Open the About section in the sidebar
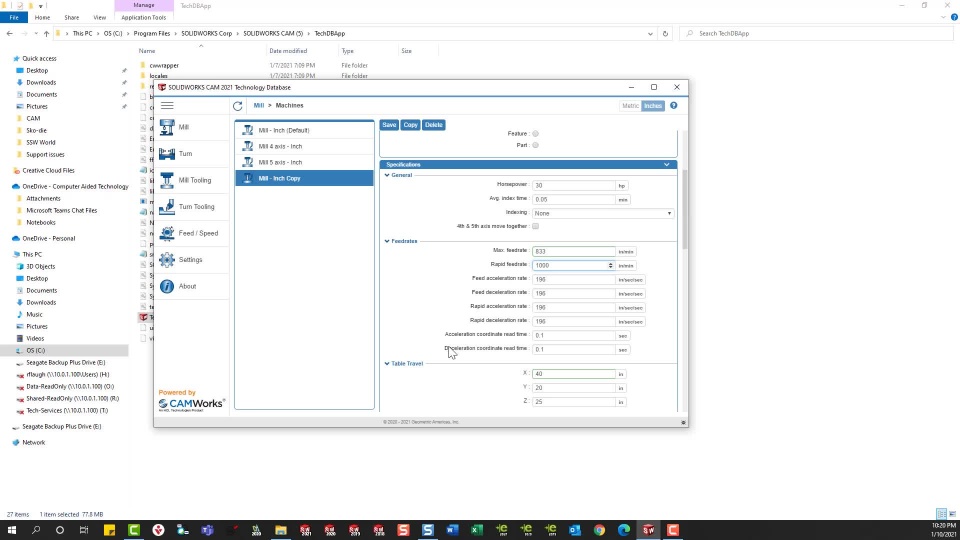This screenshot has height=540, width=960. click(x=192, y=287)
